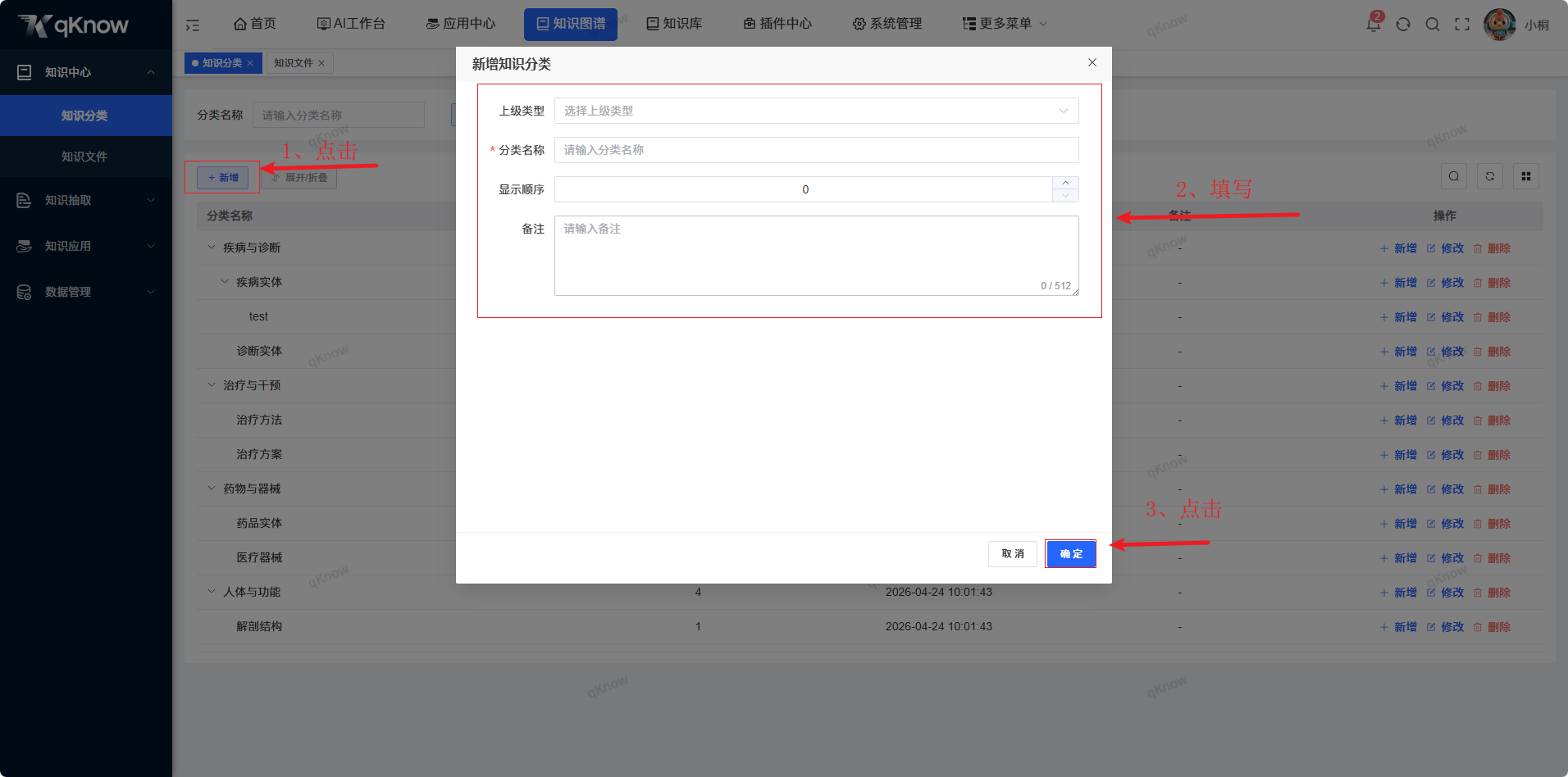
Task: Open the 首页 menu
Action: pyautogui.click(x=255, y=24)
